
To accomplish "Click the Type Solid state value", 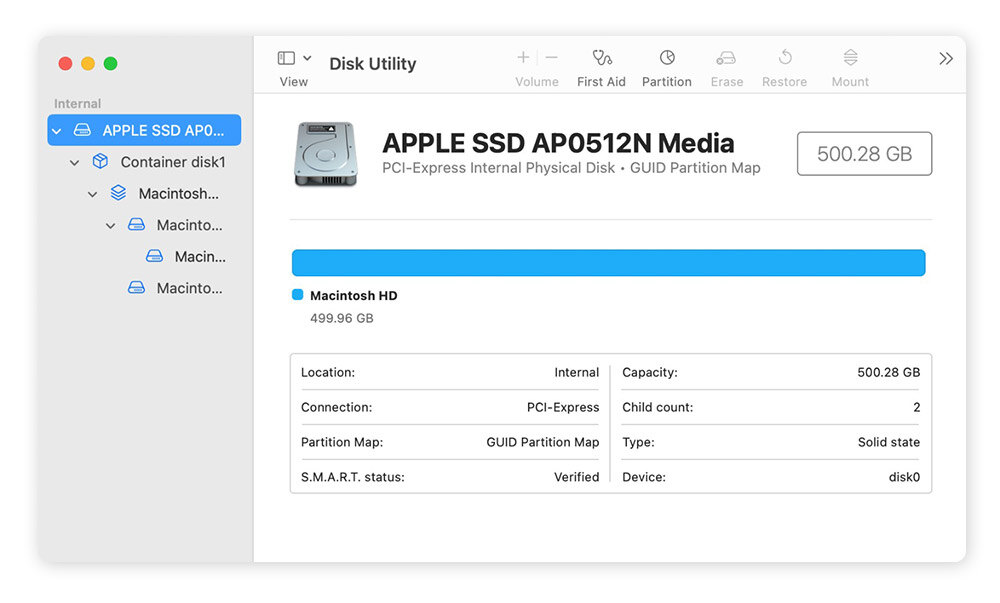I will tap(888, 442).
